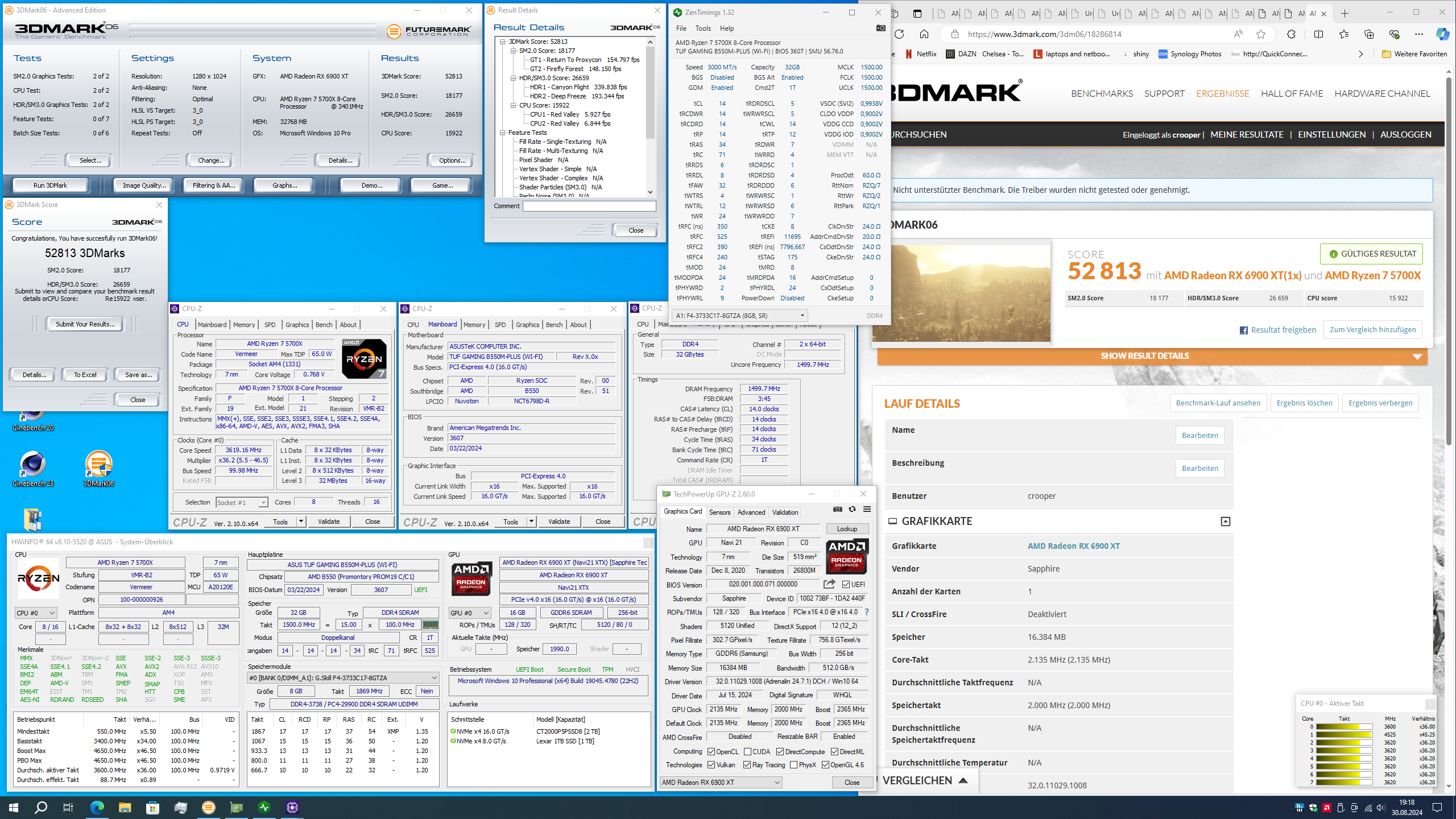This screenshot has height=819, width=1456.
Task: Click ZenTimings screenshot camera icon
Action: (880, 28)
